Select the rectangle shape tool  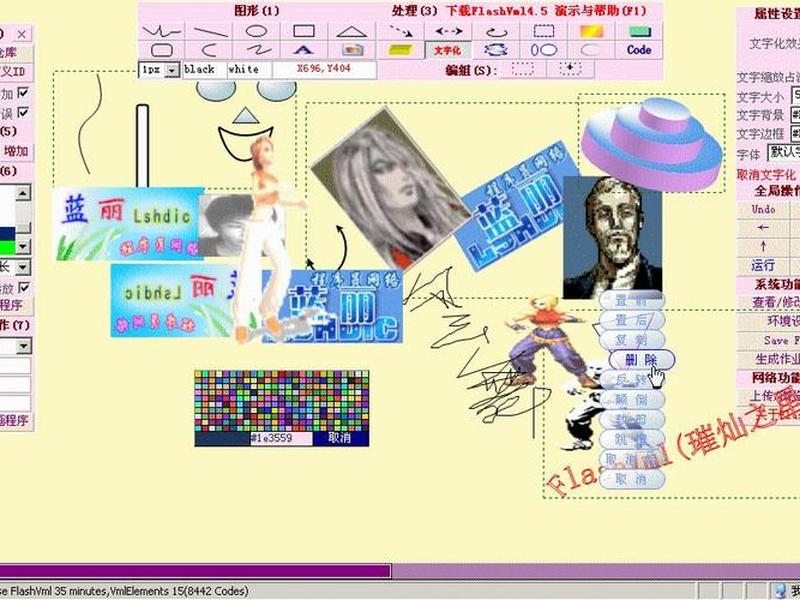(304, 31)
